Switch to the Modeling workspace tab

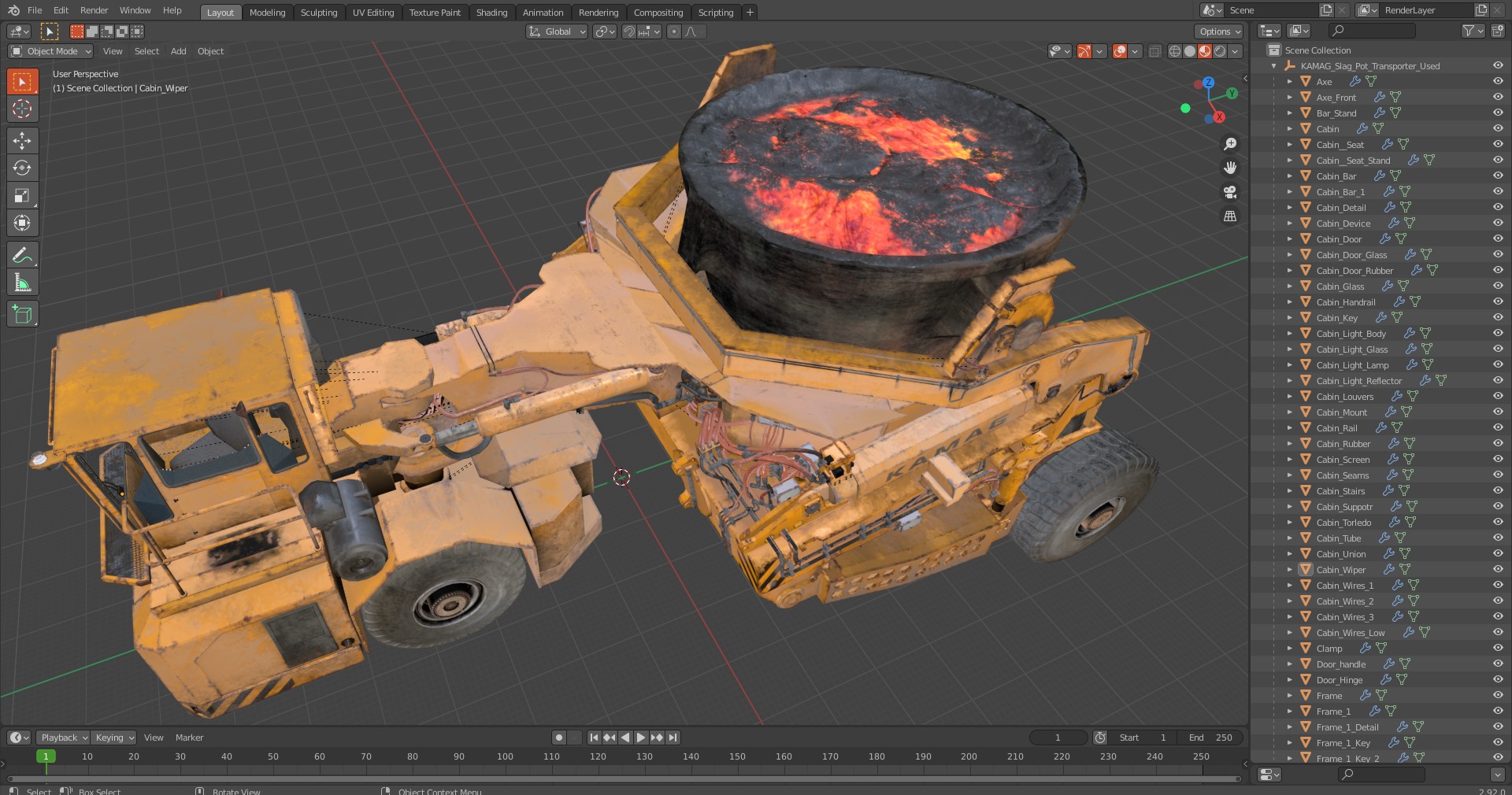pos(267,13)
